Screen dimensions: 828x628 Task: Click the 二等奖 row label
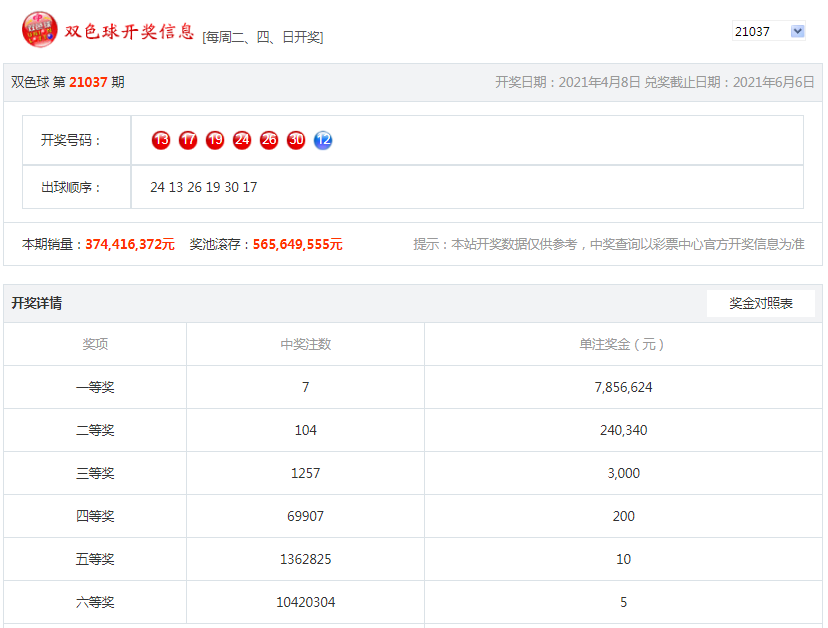[x=95, y=430]
